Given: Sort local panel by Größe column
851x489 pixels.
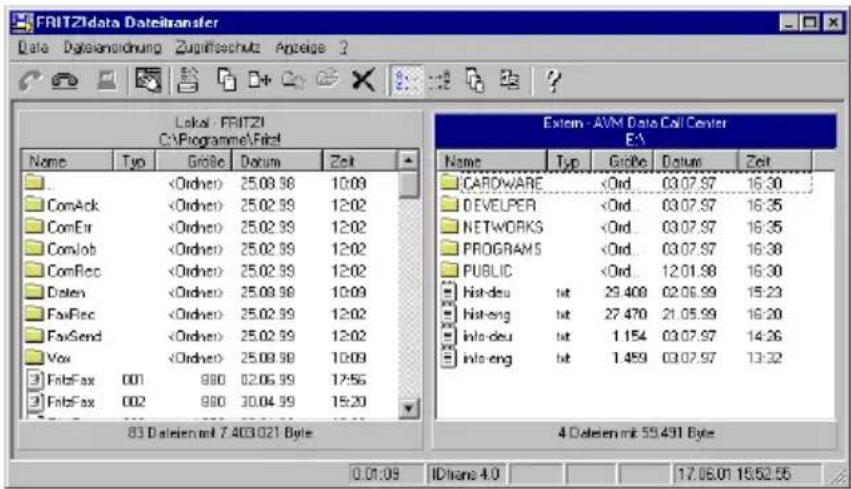Looking at the screenshot, I should 194,161.
